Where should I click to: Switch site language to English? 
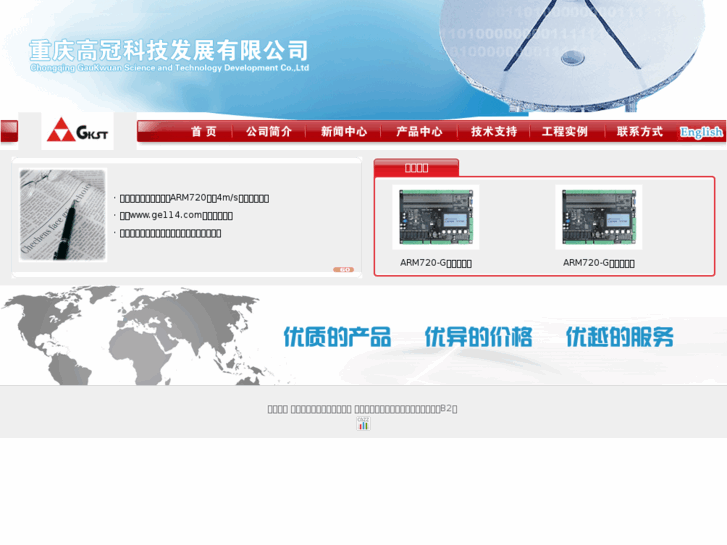701,132
